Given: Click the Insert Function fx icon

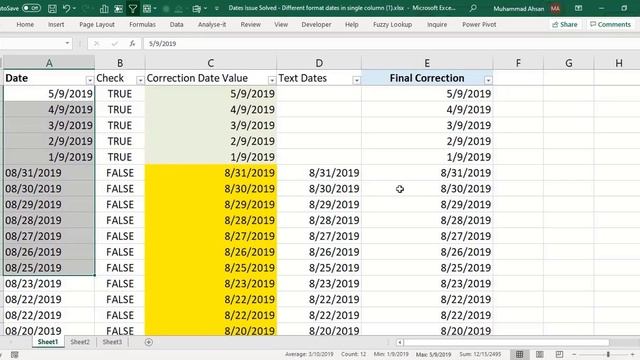Looking at the screenshot, I should (132, 43).
